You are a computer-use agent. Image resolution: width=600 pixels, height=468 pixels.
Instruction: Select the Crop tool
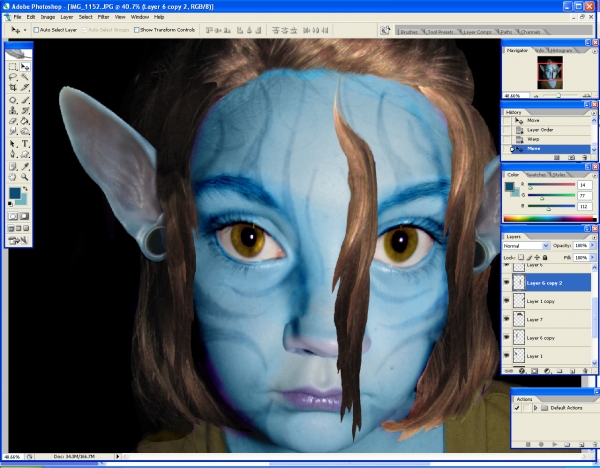coord(13,87)
